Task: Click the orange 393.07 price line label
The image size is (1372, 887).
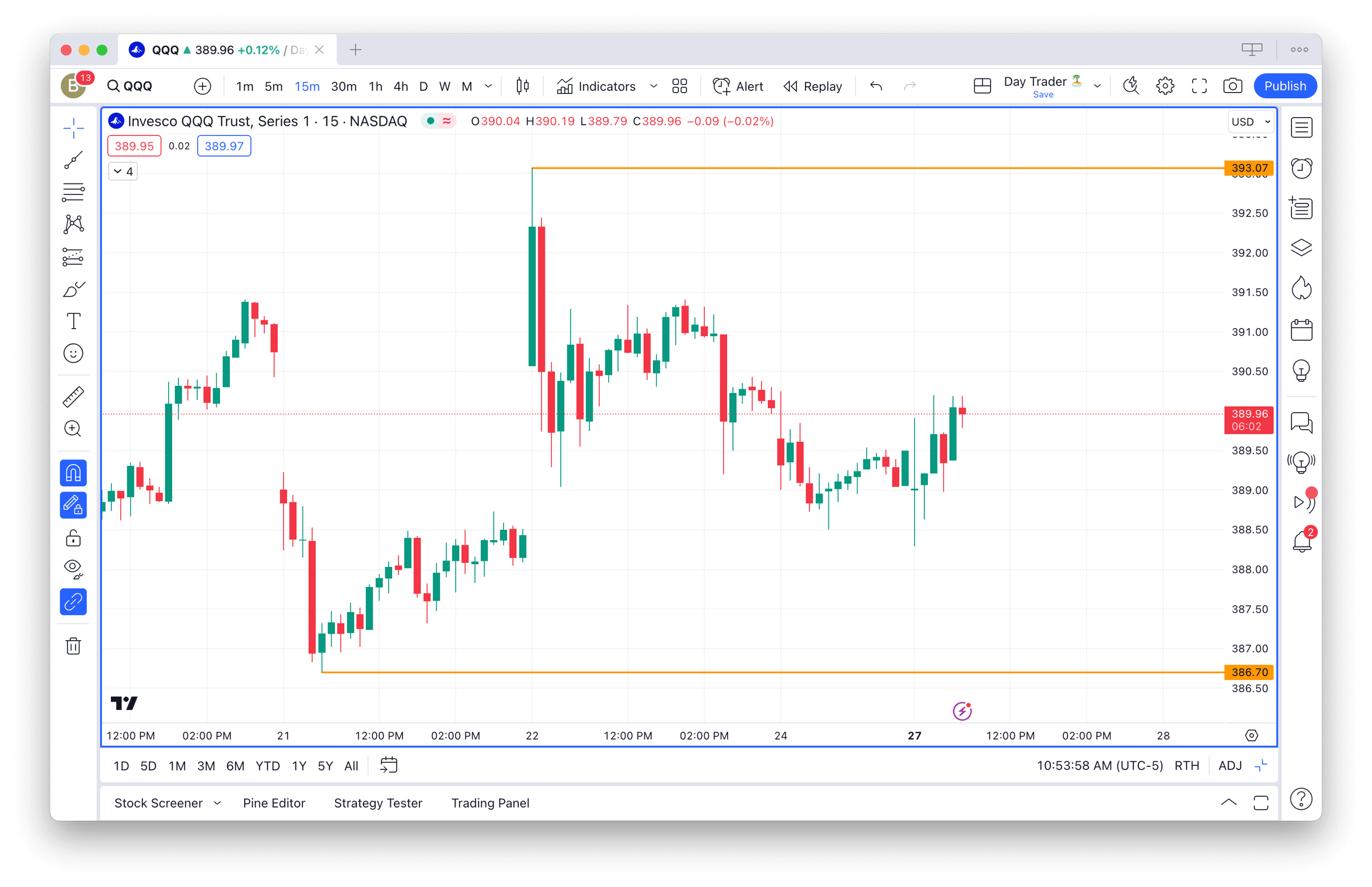Action: [1248, 168]
